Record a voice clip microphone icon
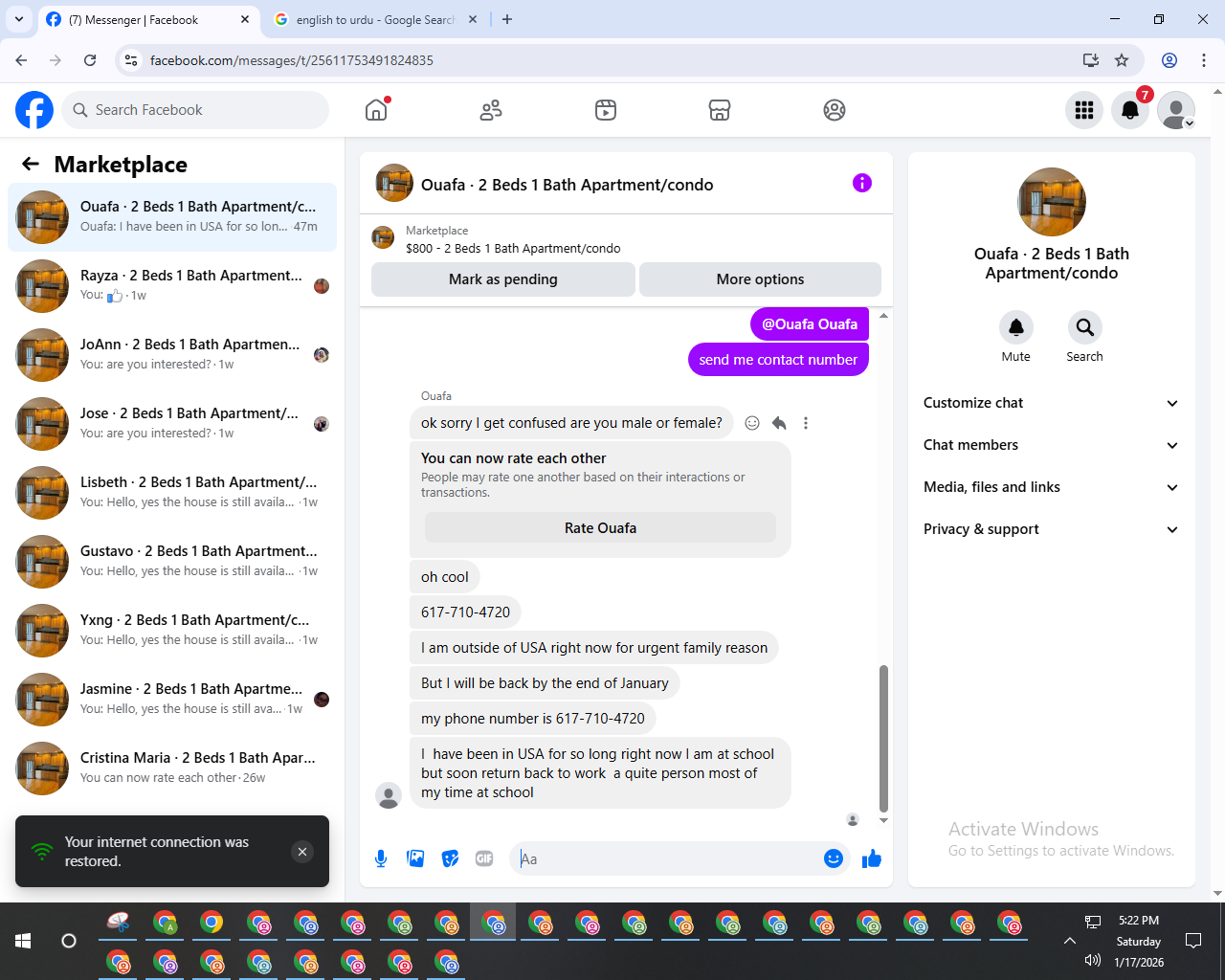The width and height of the screenshot is (1225, 980). click(381, 858)
